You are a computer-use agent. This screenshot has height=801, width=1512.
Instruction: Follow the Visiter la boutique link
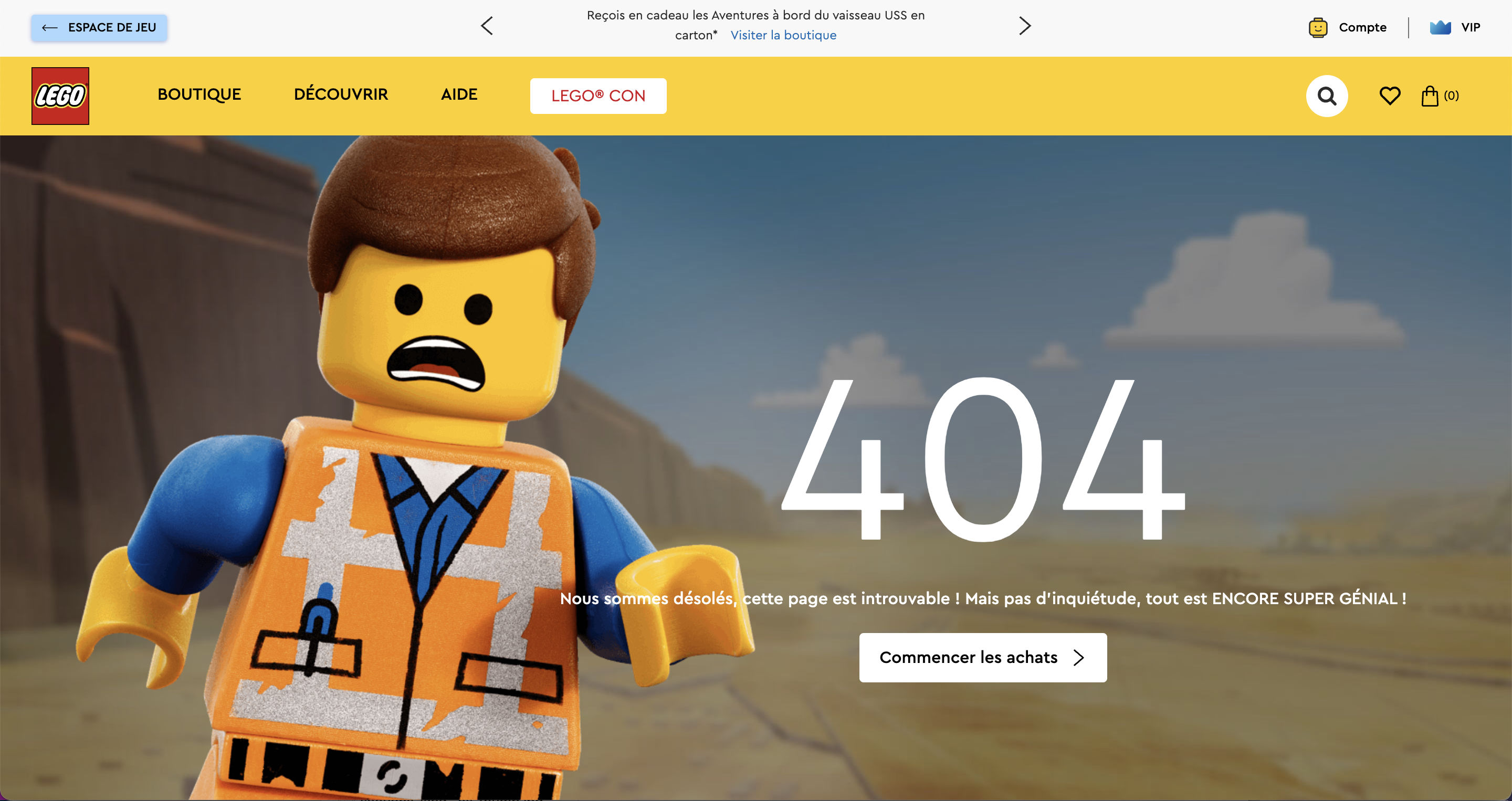click(783, 35)
